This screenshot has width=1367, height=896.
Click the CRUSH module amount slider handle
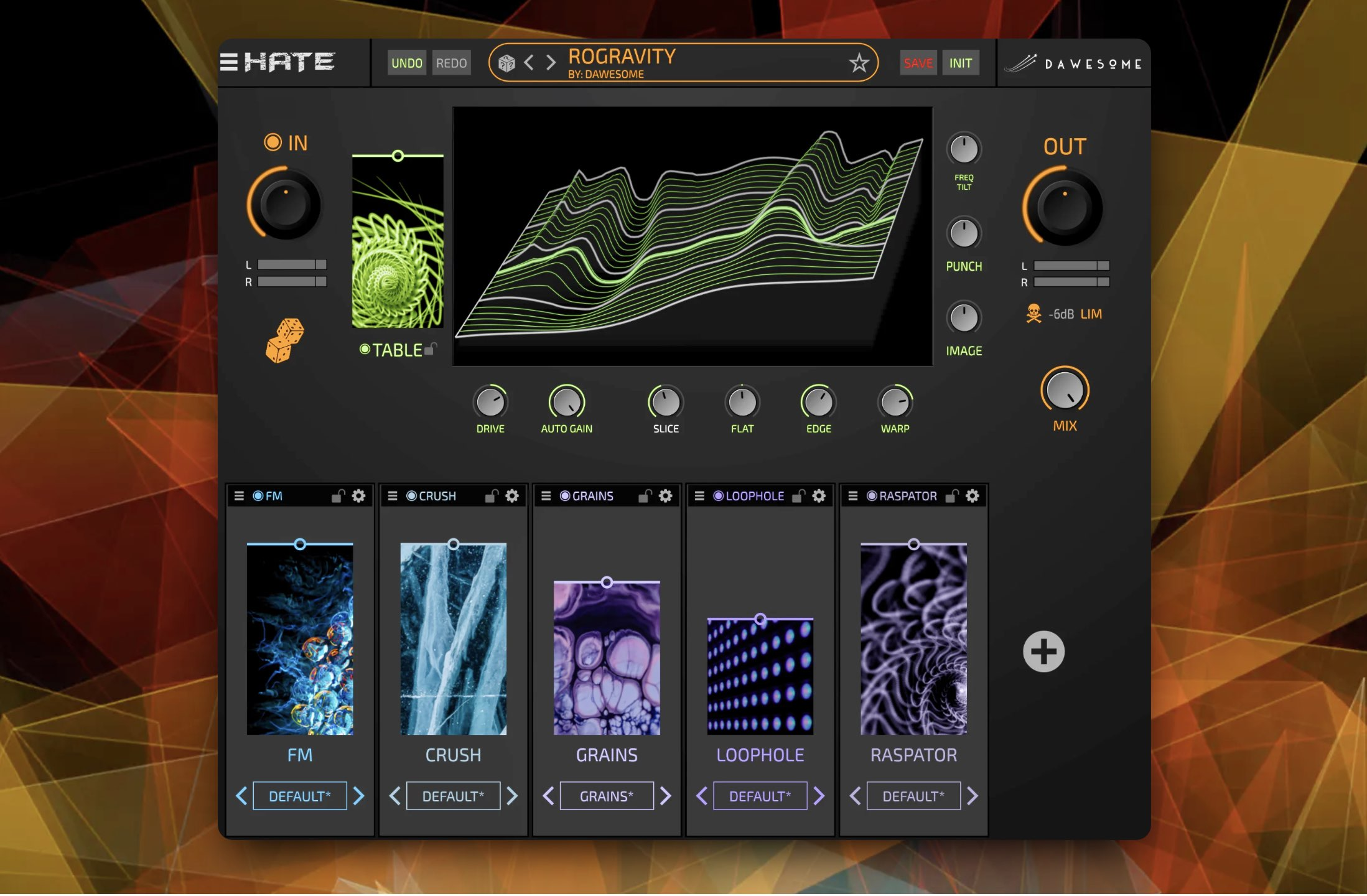point(454,544)
